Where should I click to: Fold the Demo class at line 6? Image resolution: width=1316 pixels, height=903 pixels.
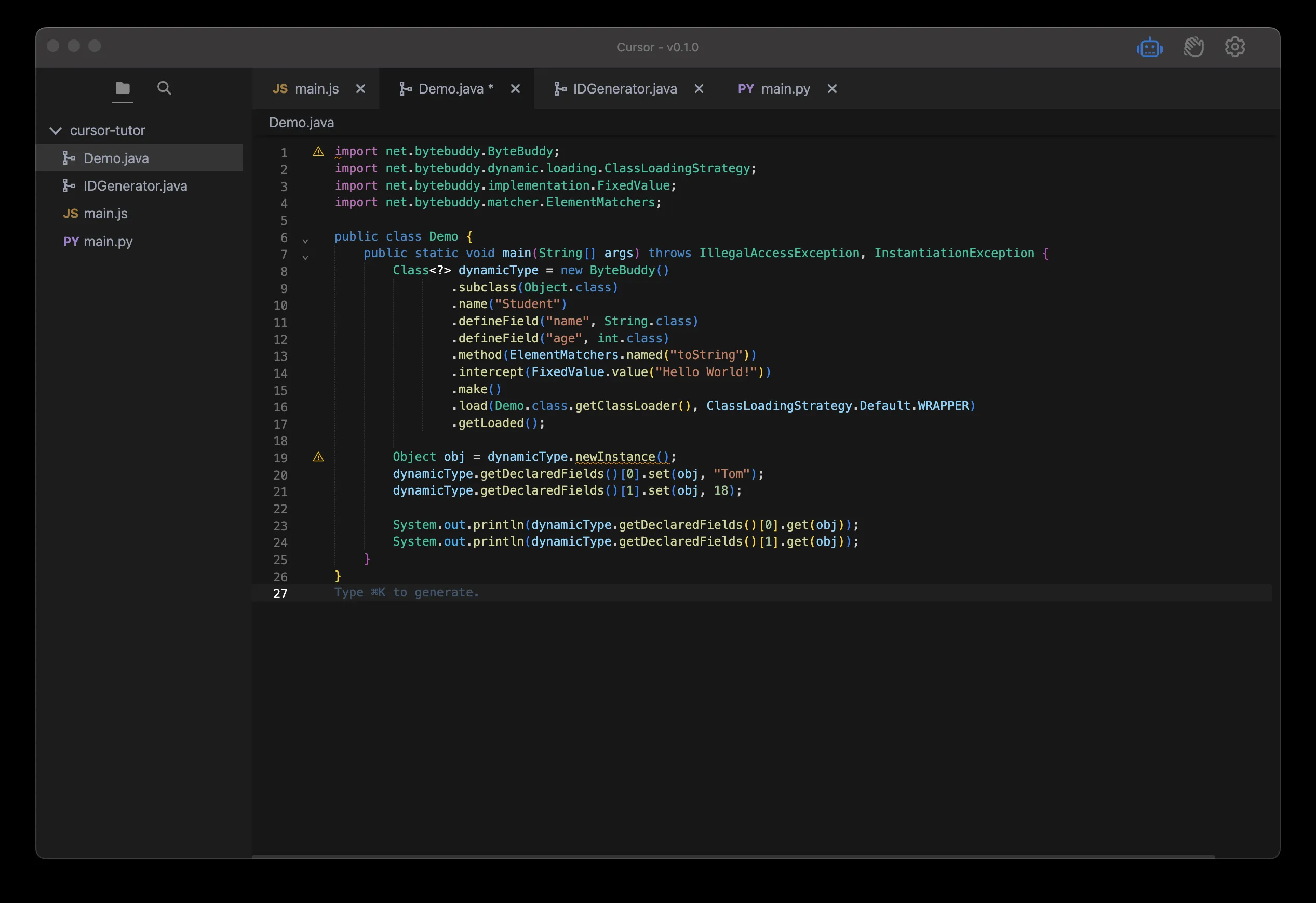click(305, 241)
